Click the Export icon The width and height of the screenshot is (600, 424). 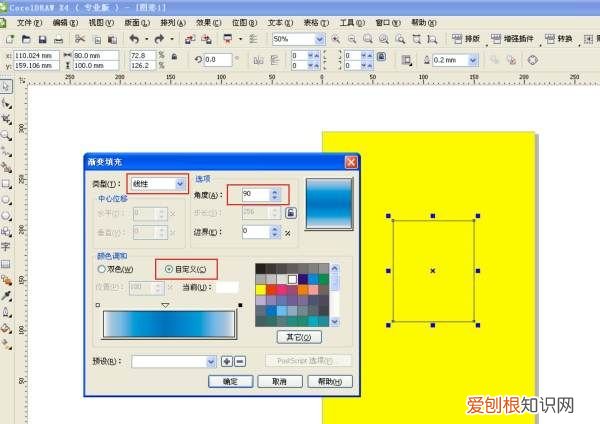click(206, 39)
